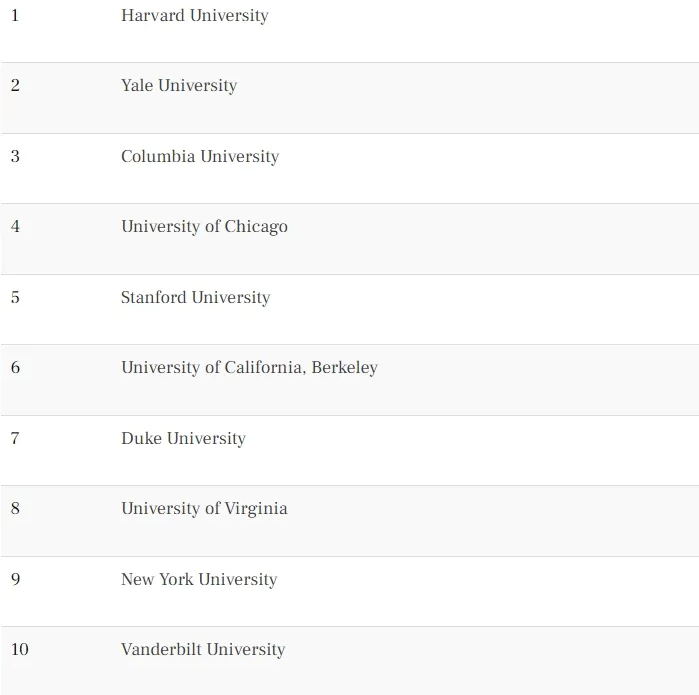
Task: Click Columbia University in the list
Action: click(200, 157)
